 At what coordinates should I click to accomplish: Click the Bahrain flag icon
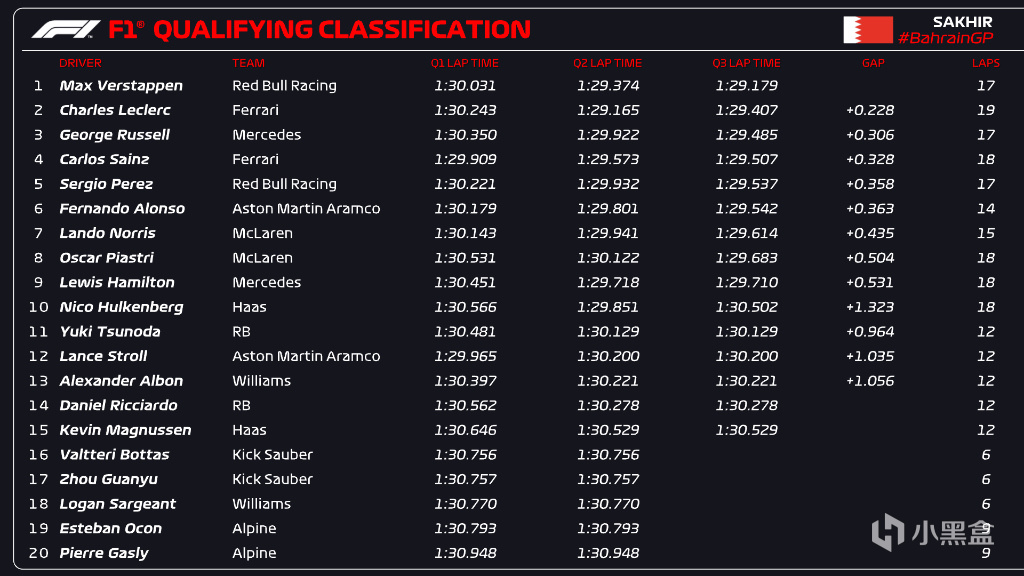tap(867, 30)
